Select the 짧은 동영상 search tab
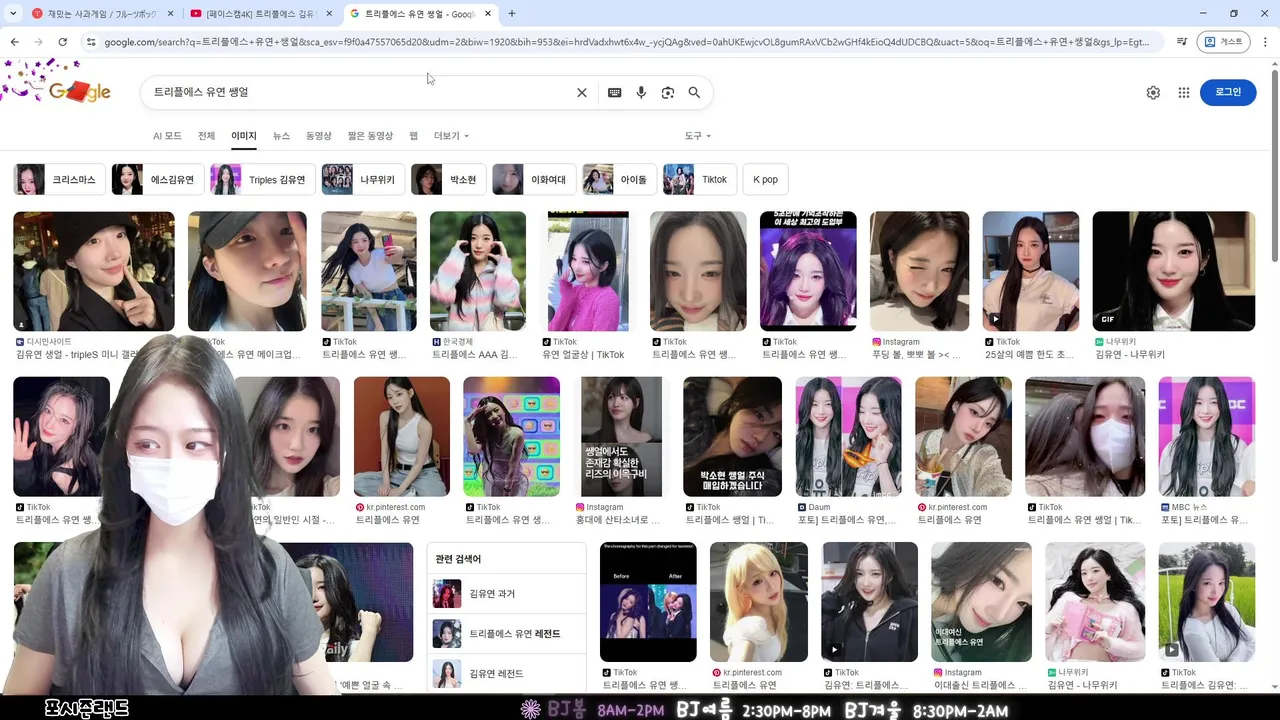Viewport: 1280px width, 720px height. click(x=370, y=136)
